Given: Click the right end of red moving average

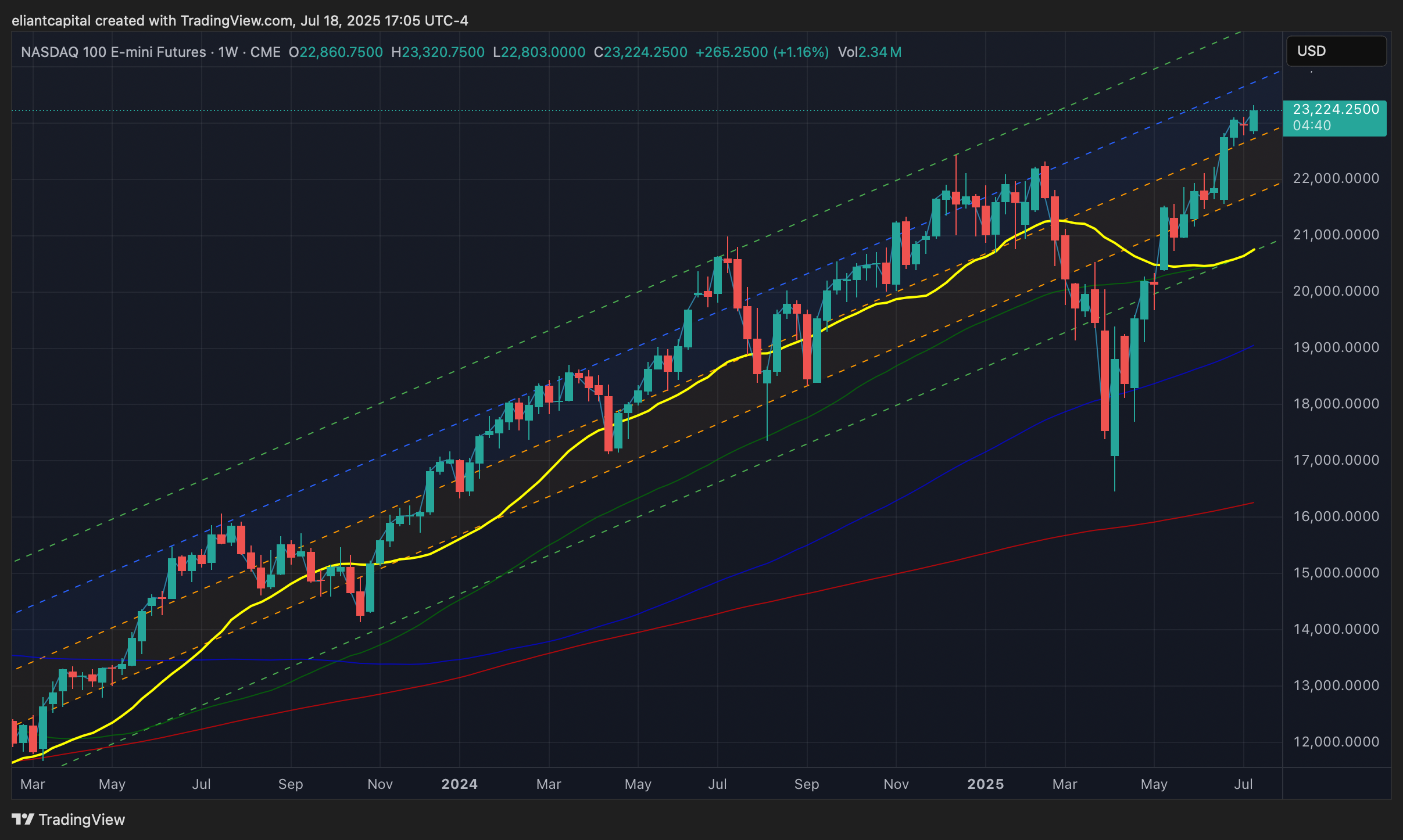Looking at the screenshot, I should (1252, 503).
